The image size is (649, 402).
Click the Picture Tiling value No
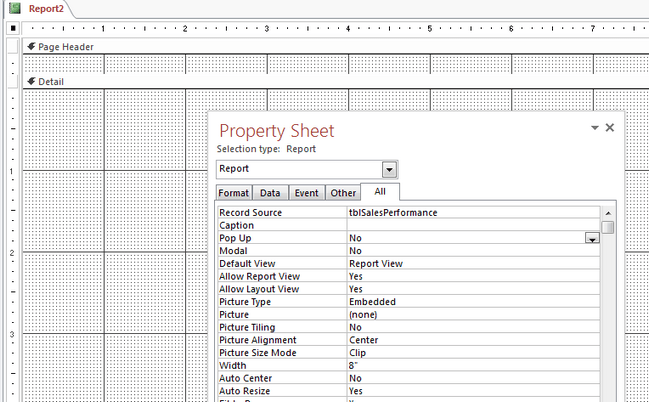click(x=474, y=327)
